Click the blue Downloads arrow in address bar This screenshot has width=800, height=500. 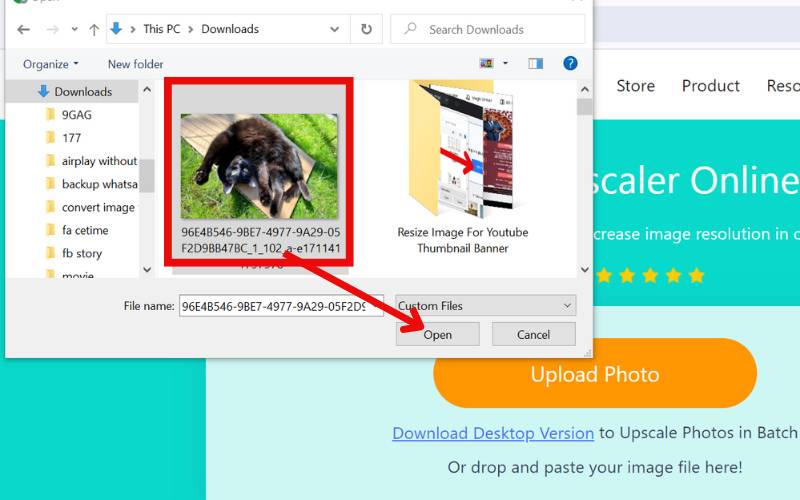click(116, 29)
